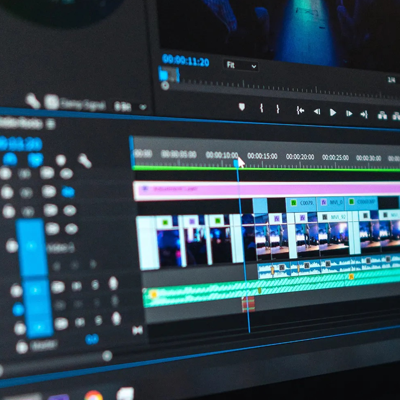Toggle the eye icon of the Video 1 track
400x400 pixels.
[x=71, y=229]
